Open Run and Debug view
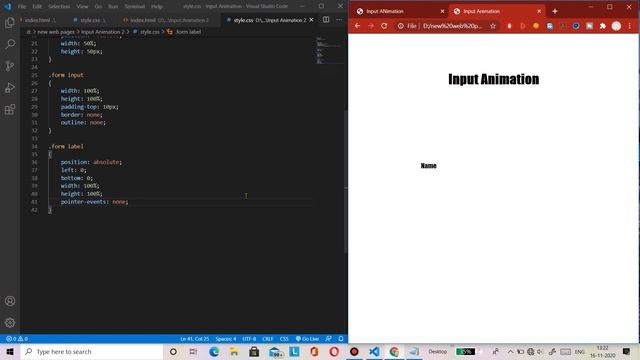Screen dimensions: 640x360 (10, 88)
